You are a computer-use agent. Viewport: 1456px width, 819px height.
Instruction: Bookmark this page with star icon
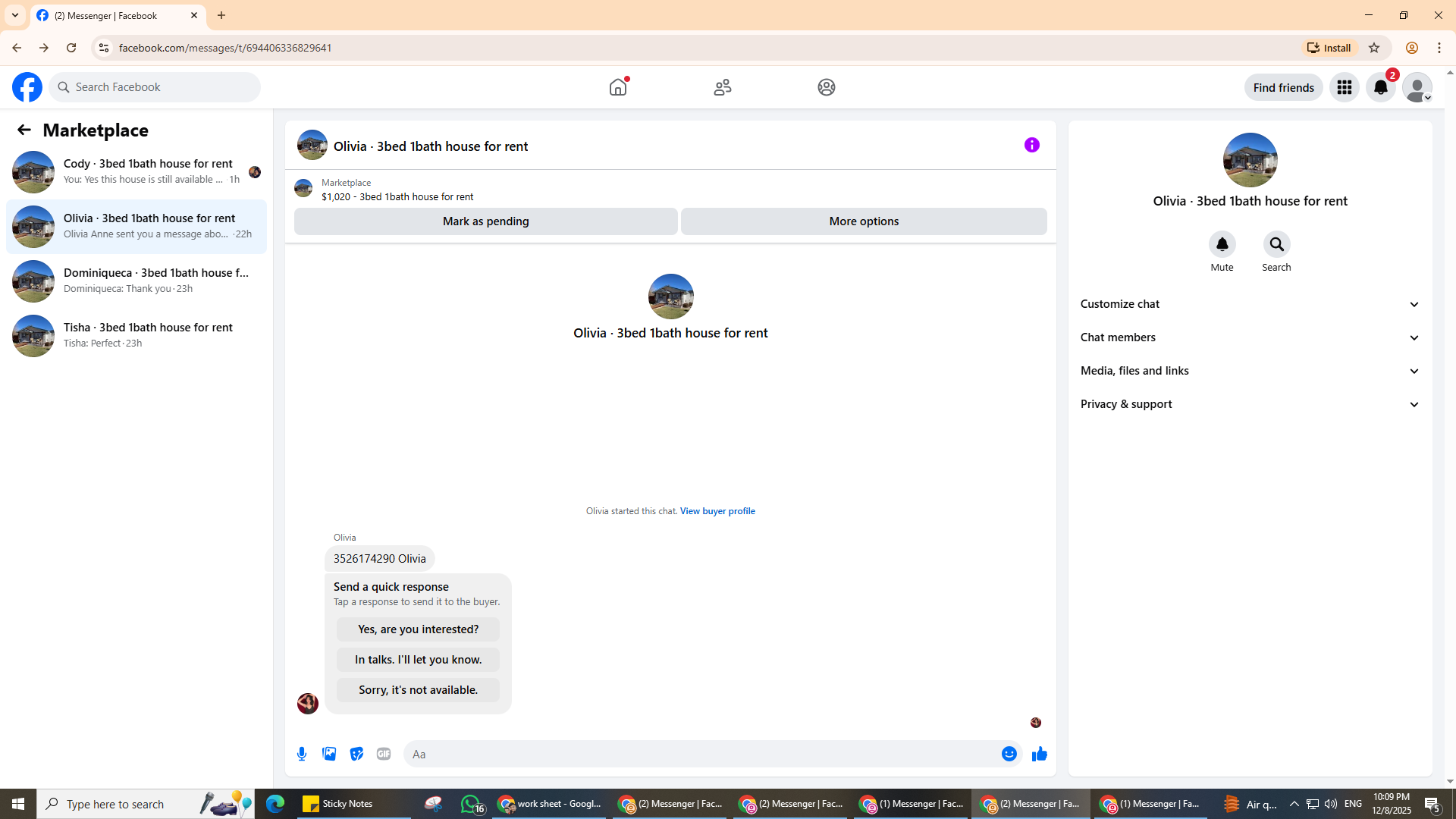1374,48
